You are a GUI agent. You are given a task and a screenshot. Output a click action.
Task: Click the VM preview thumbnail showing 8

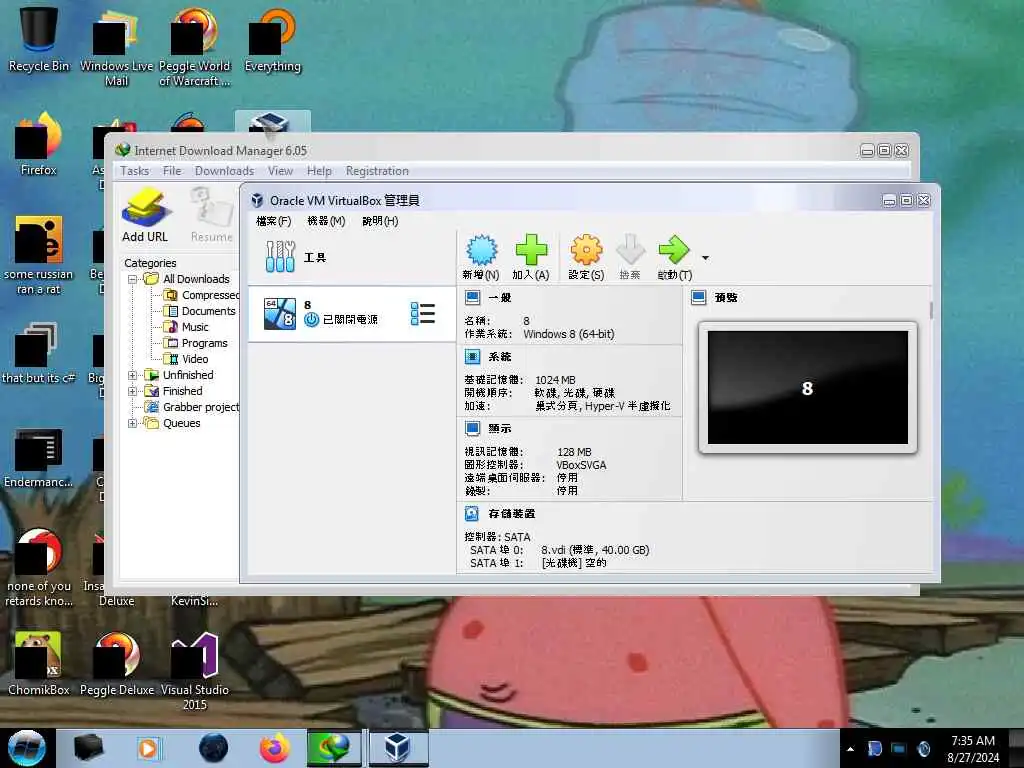[x=808, y=387]
